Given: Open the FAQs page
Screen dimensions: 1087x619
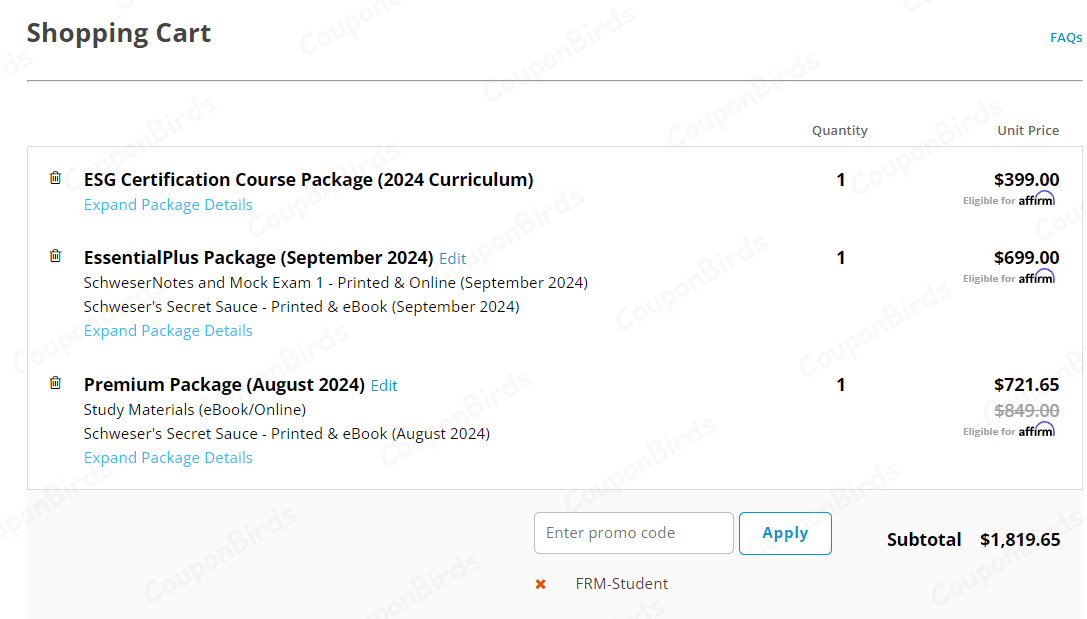Looking at the screenshot, I should coord(1066,37).
